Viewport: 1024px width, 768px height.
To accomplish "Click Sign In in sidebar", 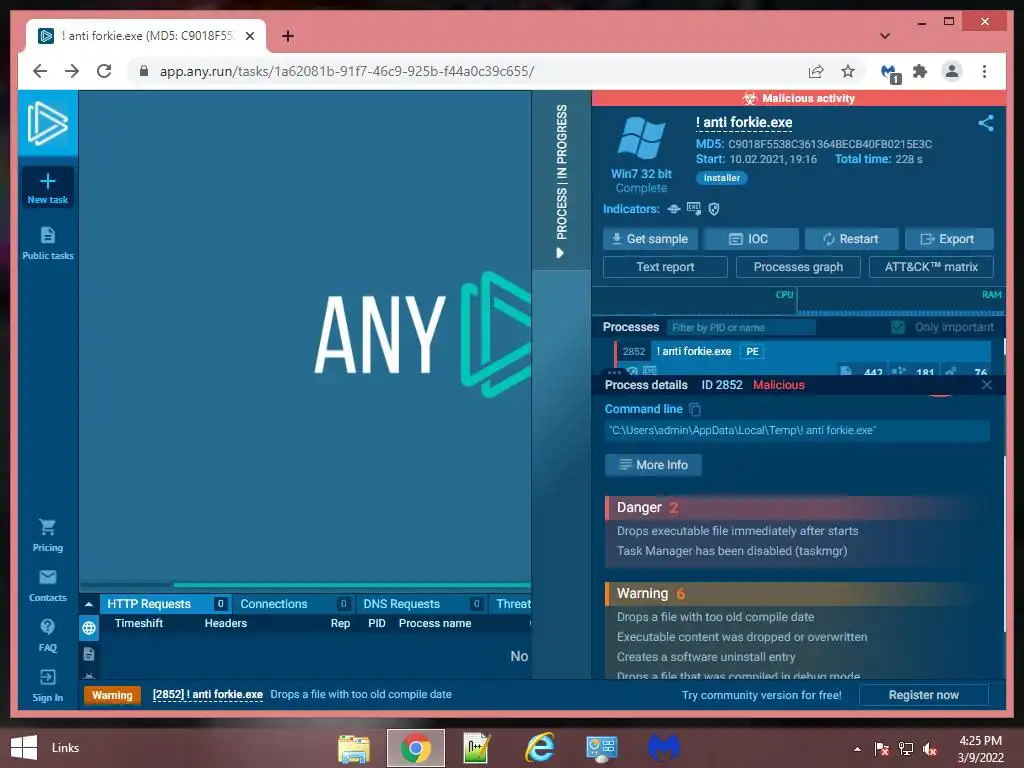I will click(48, 686).
